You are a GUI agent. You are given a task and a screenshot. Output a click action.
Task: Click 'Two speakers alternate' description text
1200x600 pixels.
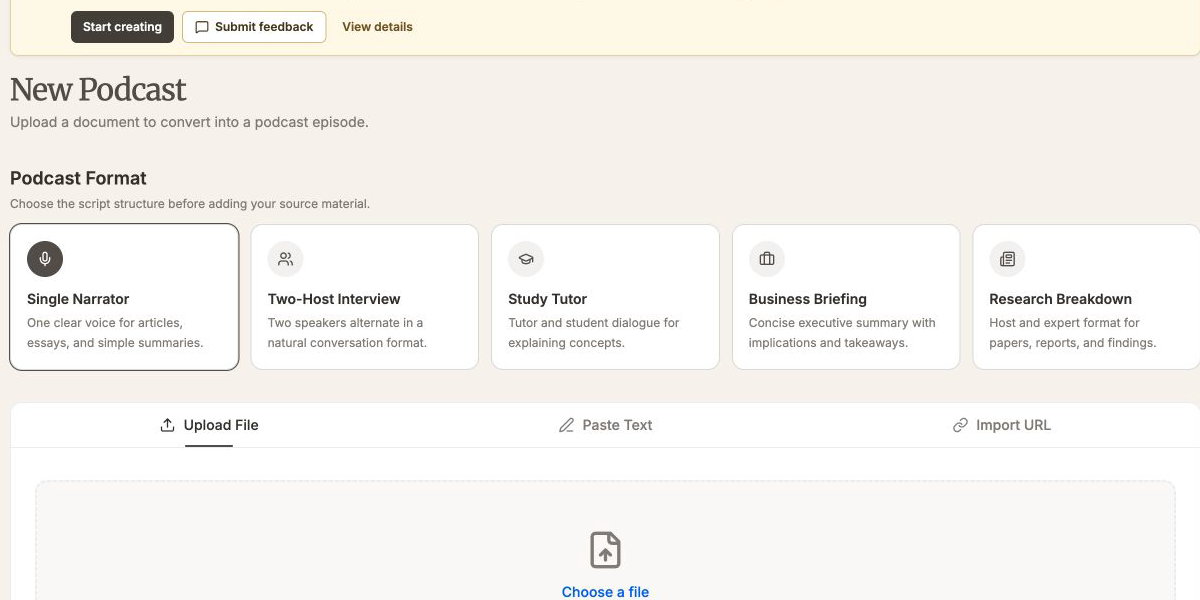point(347,333)
